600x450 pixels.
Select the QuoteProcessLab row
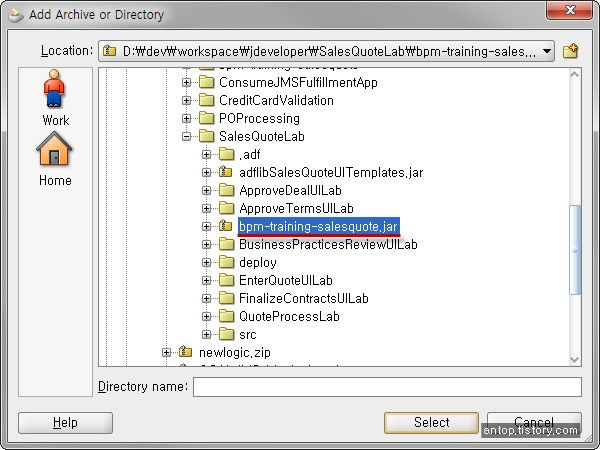click(x=289, y=316)
